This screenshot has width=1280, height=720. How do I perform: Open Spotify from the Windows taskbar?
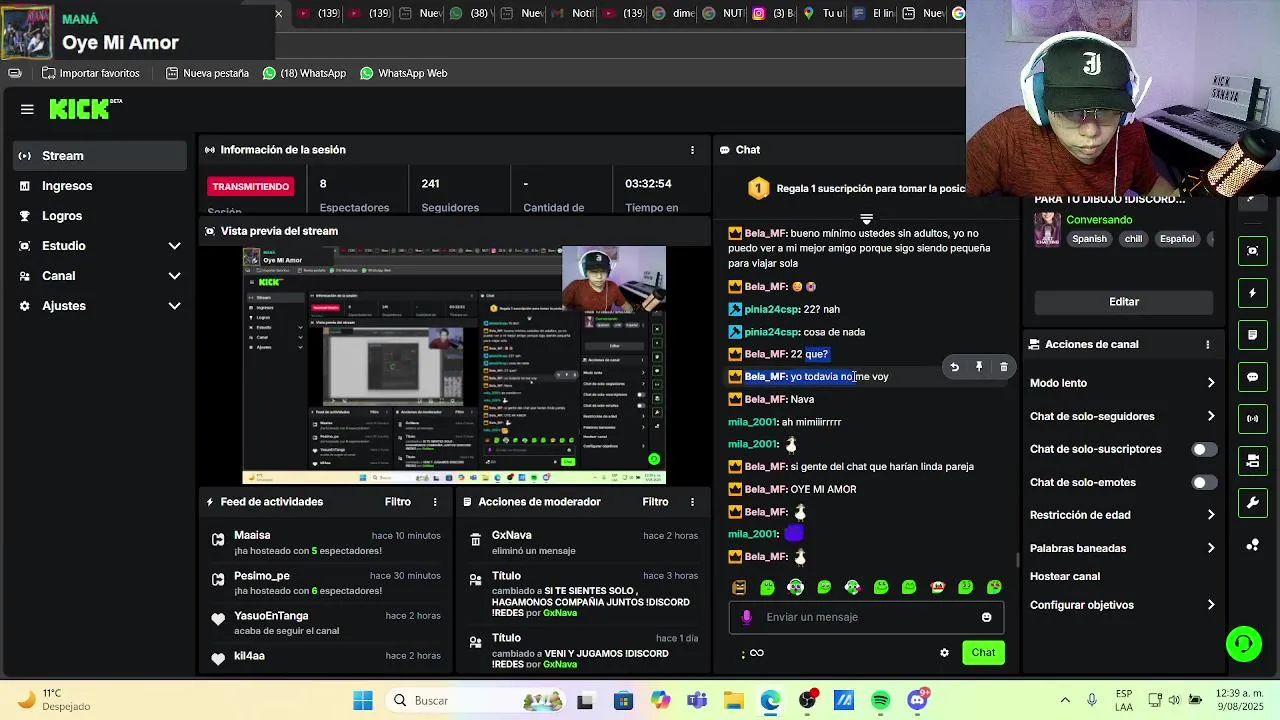click(x=880, y=701)
